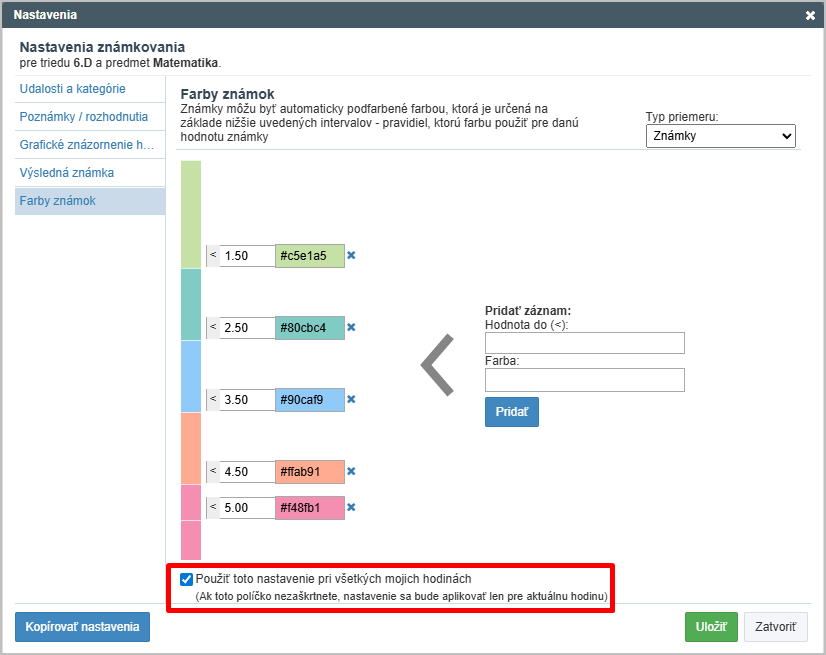Remove the 5.00 color interval row
This screenshot has width=826, height=655.
click(x=351, y=508)
